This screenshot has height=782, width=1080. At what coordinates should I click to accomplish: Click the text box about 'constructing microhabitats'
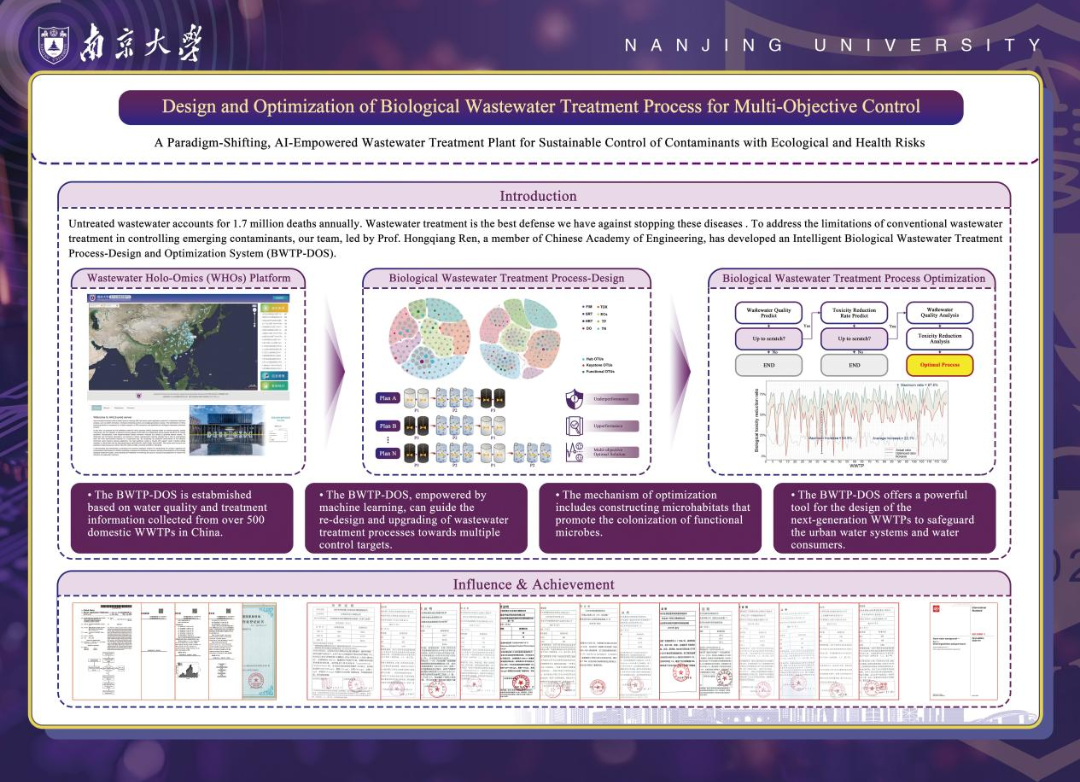click(650, 518)
